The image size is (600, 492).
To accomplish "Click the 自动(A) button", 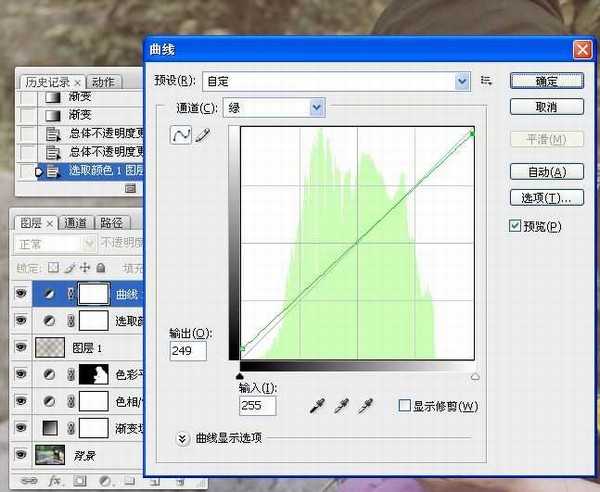I will coord(547,172).
